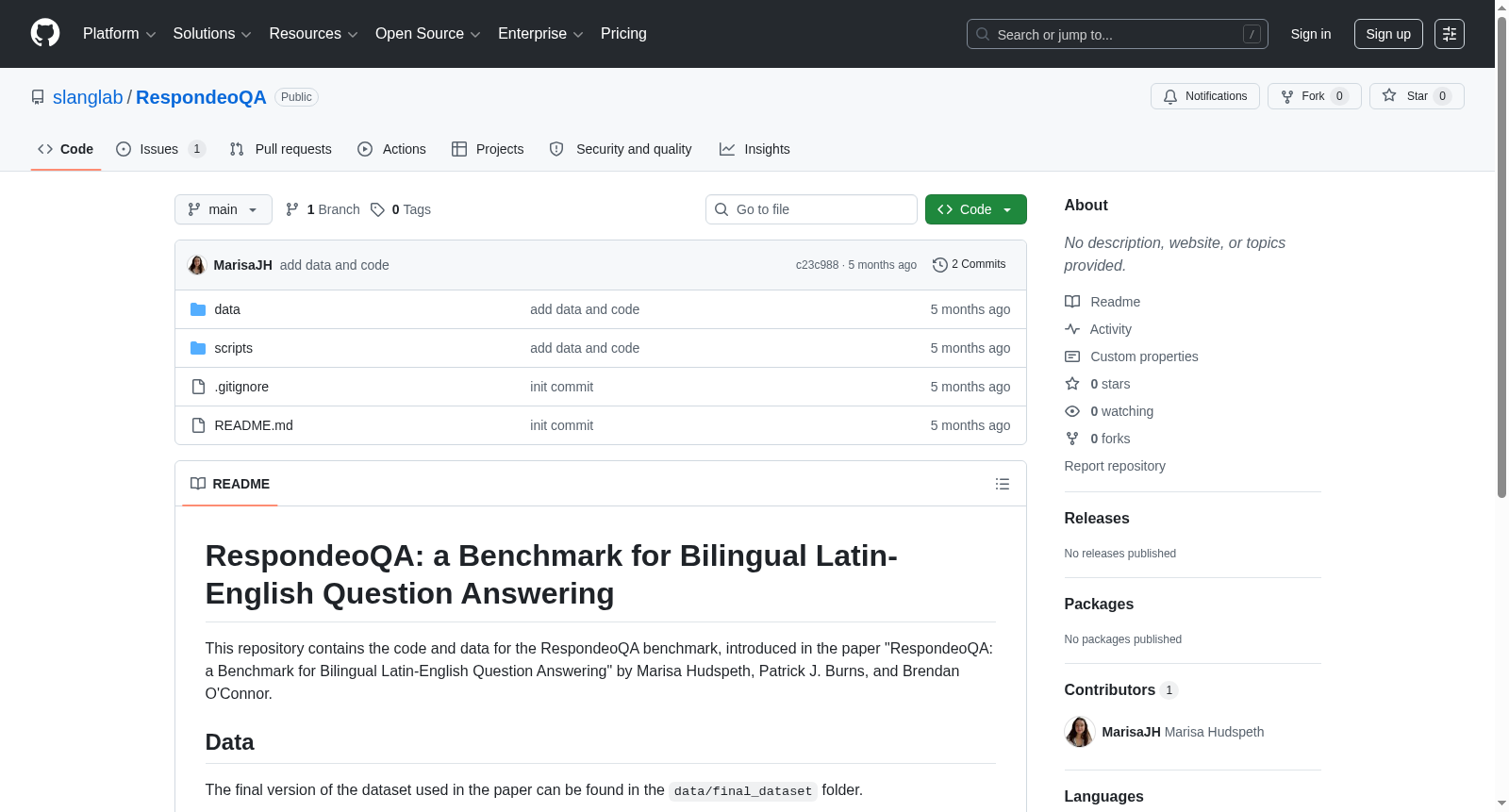The width and height of the screenshot is (1509, 812).
Task: Star the RespondeoQA repository
Action: pos(1416,96)
